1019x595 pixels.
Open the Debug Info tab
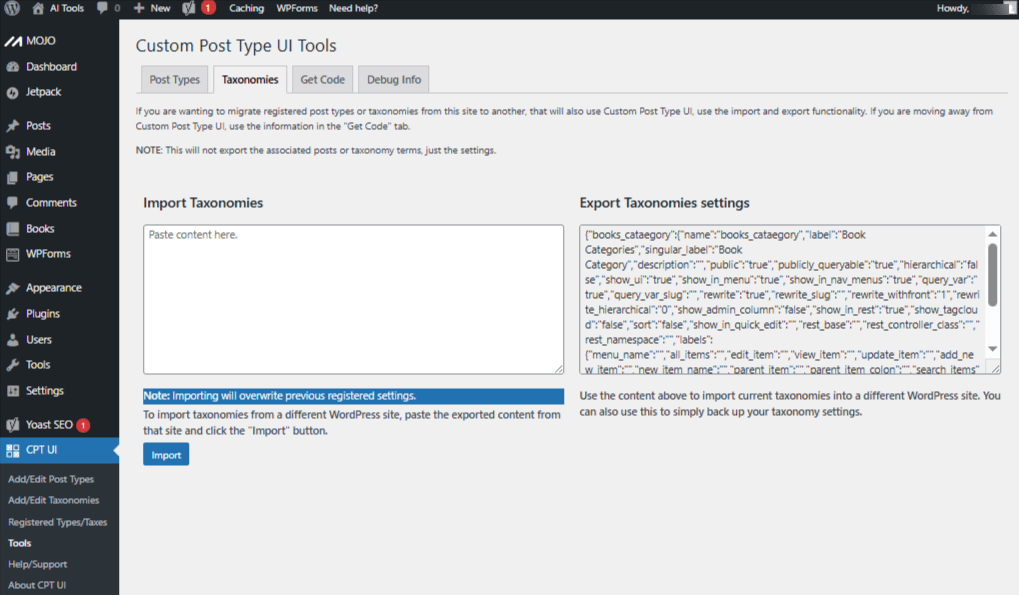pyautogui.click(x=394, y=80)
